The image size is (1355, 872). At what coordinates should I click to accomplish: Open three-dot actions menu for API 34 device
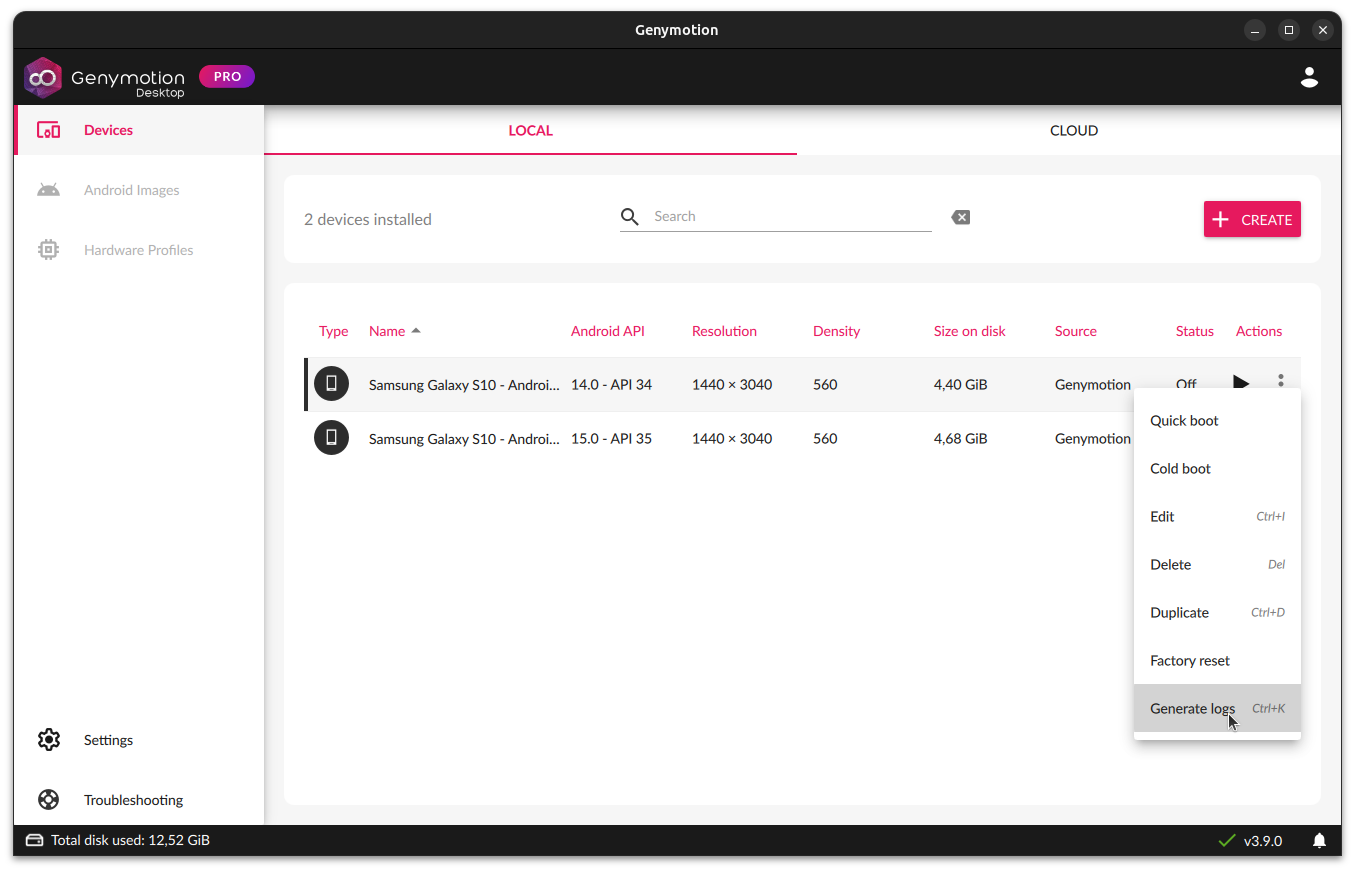pyautogui.click(x=1281, y=381)
